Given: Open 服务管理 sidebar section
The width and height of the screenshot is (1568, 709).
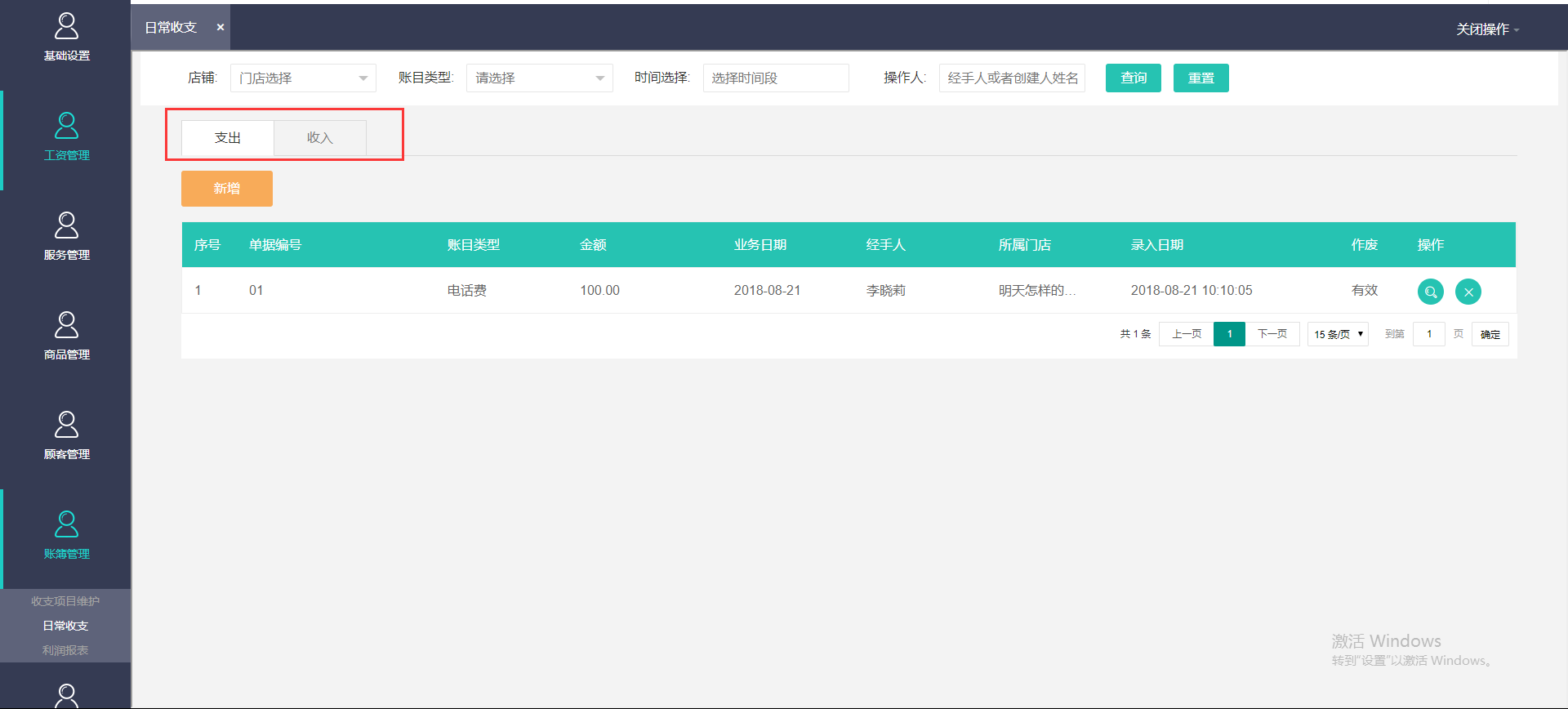Looking at the screenshot, I should 66,237.
